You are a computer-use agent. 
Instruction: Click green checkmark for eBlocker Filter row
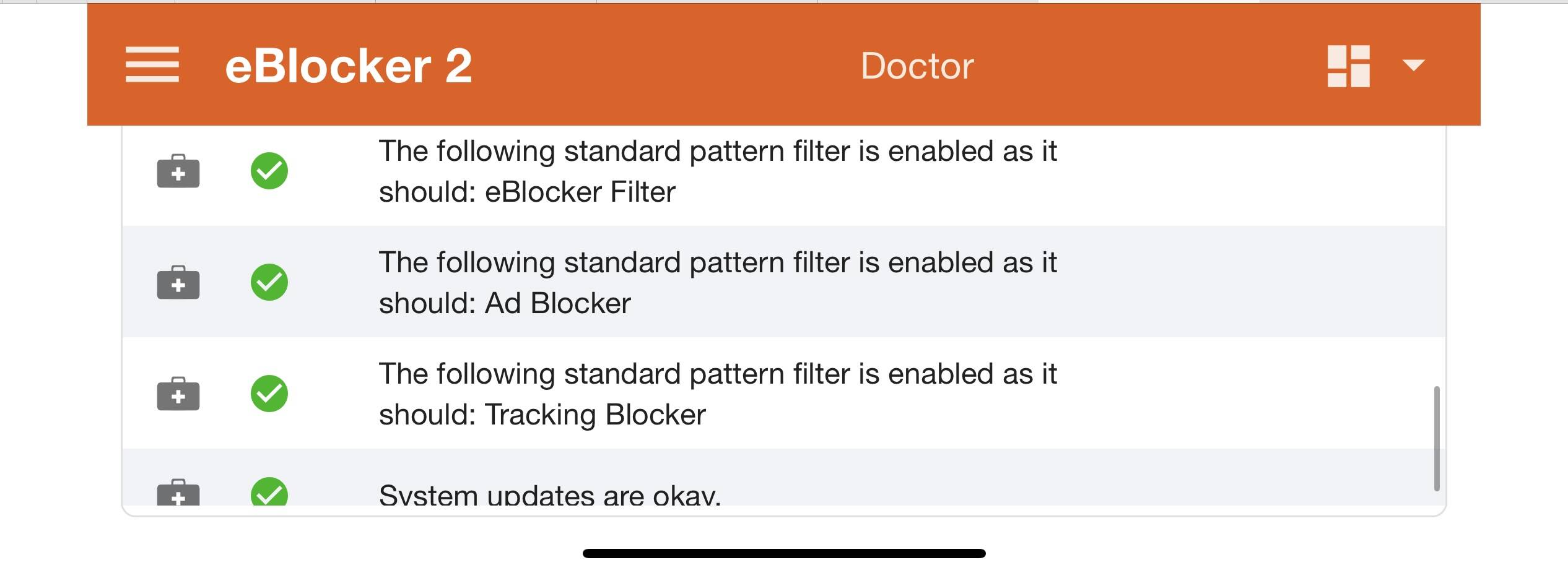click(x=269, y=171)
